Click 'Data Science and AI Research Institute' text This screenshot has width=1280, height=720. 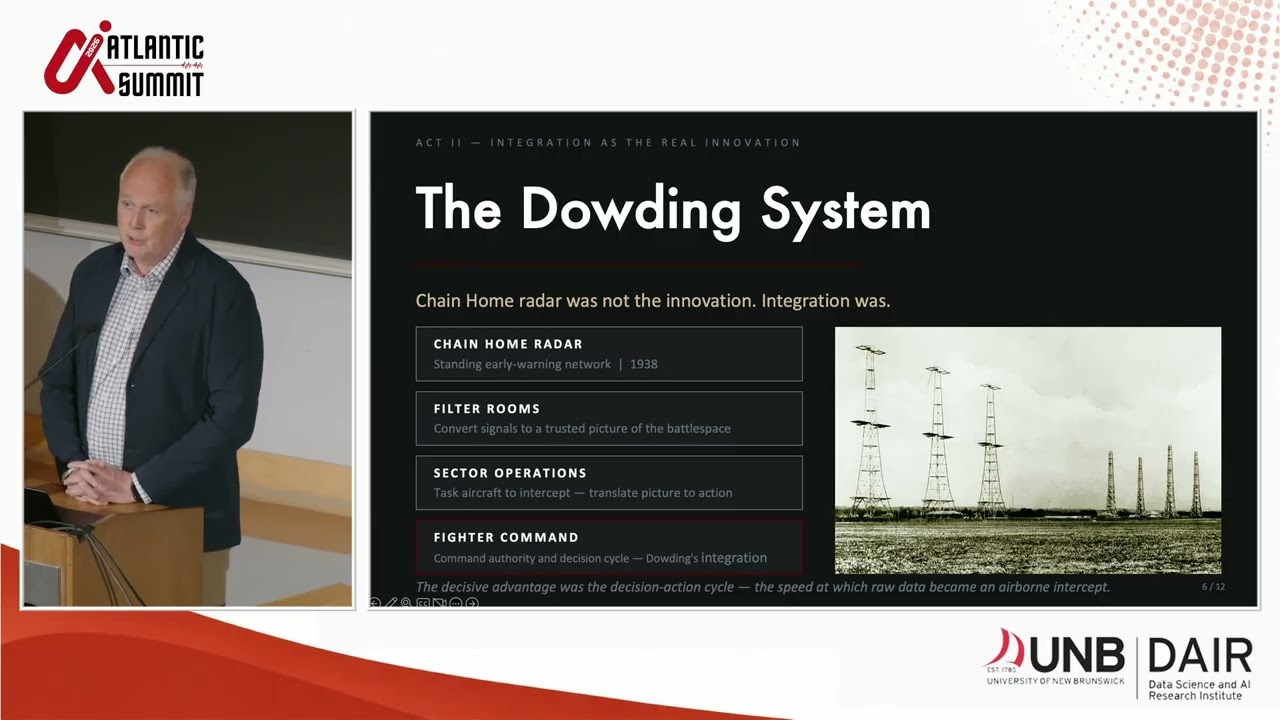(x=1200, y=690)
